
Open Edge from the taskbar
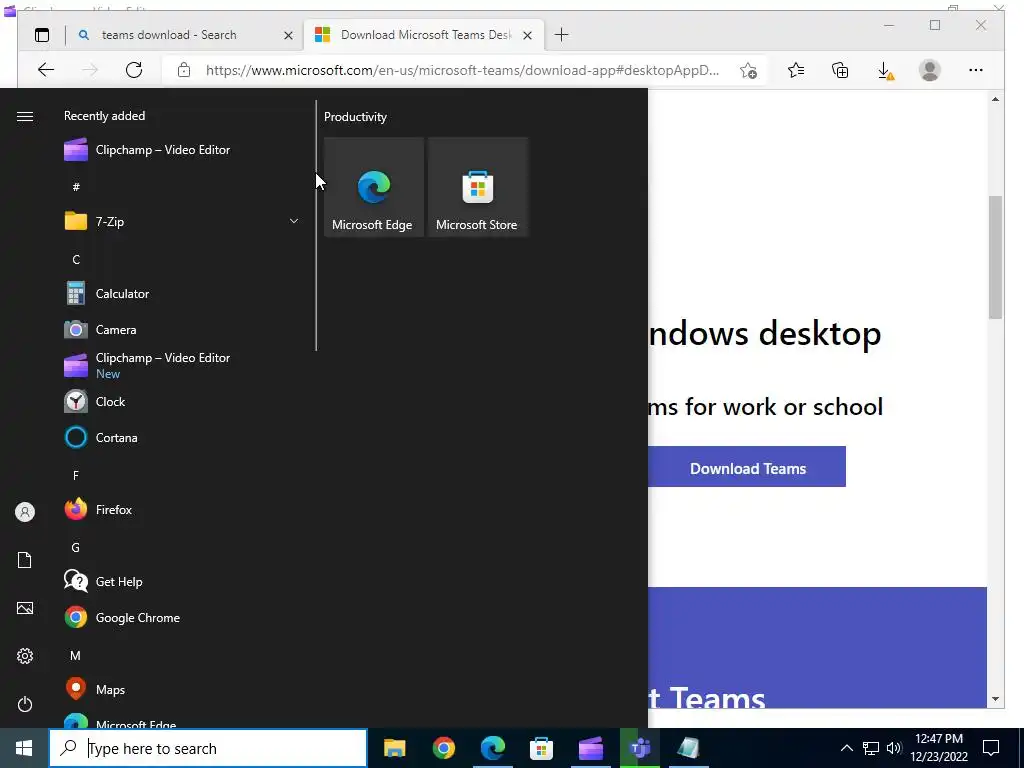point(492,748)
